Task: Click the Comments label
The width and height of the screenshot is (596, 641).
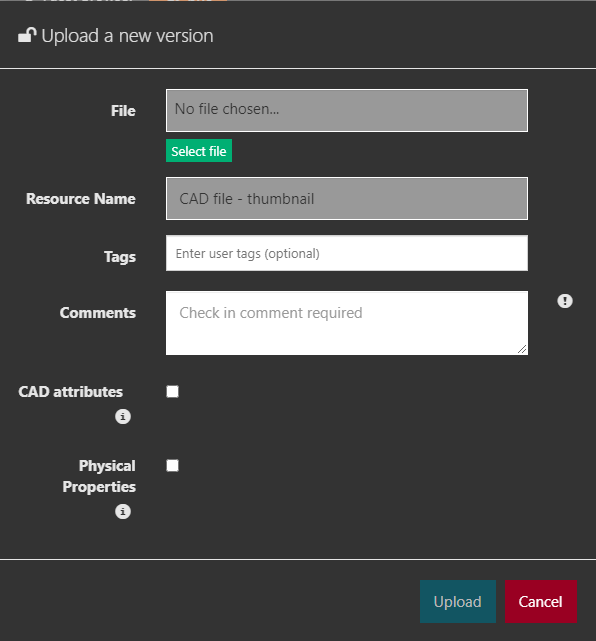Action: click(x=98, y=313)
